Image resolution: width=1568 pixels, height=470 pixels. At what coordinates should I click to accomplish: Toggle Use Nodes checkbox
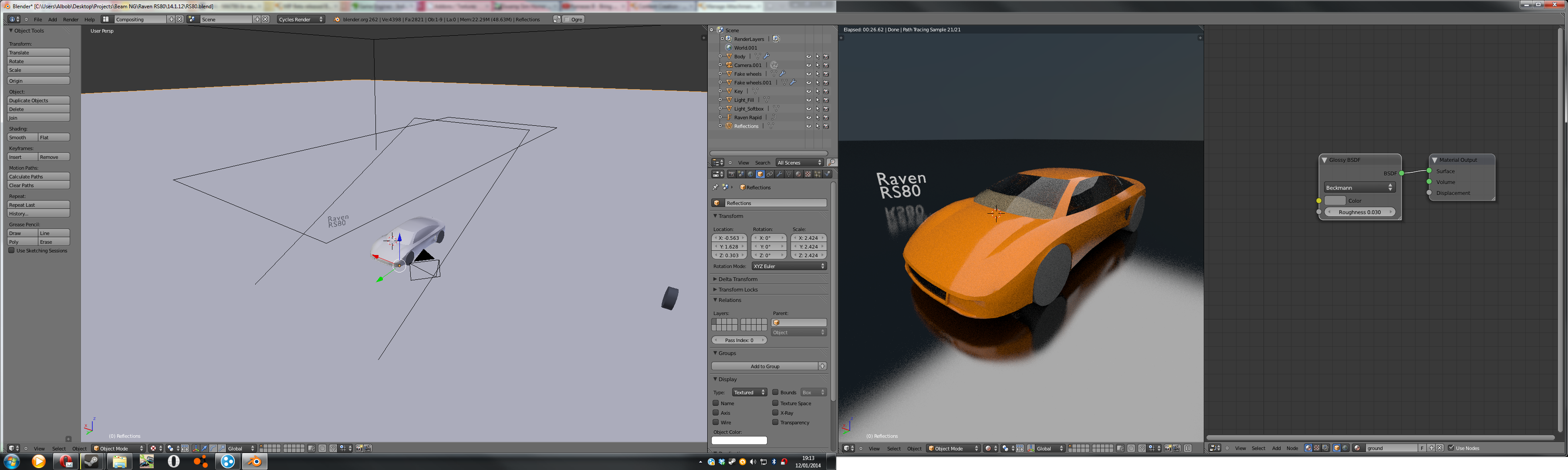coord(1451,448)
